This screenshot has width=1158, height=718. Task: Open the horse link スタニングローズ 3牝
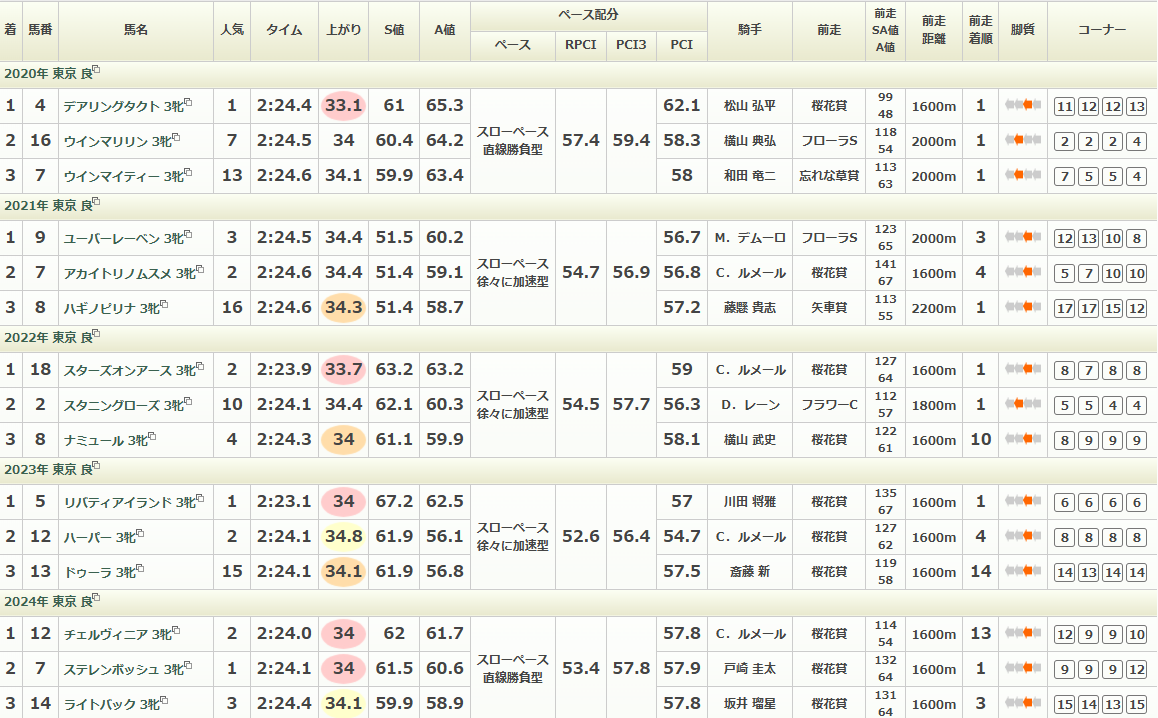click(x=119, y=405)
